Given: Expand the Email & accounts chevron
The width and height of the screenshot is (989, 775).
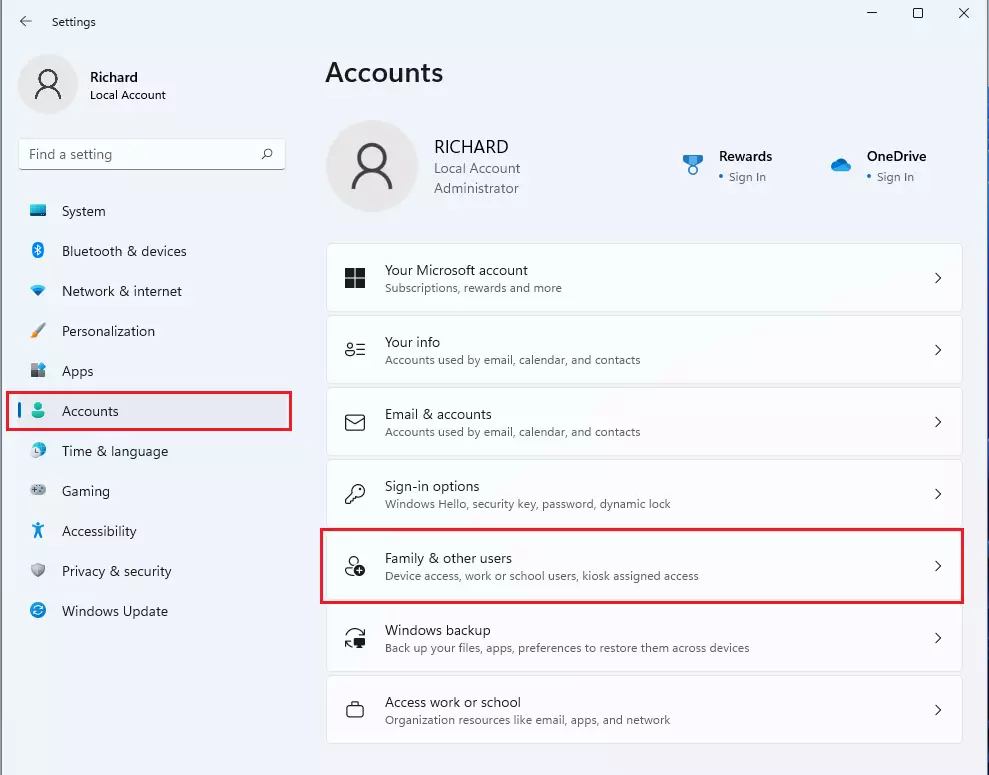Looking at the screenshot, I should (x=938, y=422).
